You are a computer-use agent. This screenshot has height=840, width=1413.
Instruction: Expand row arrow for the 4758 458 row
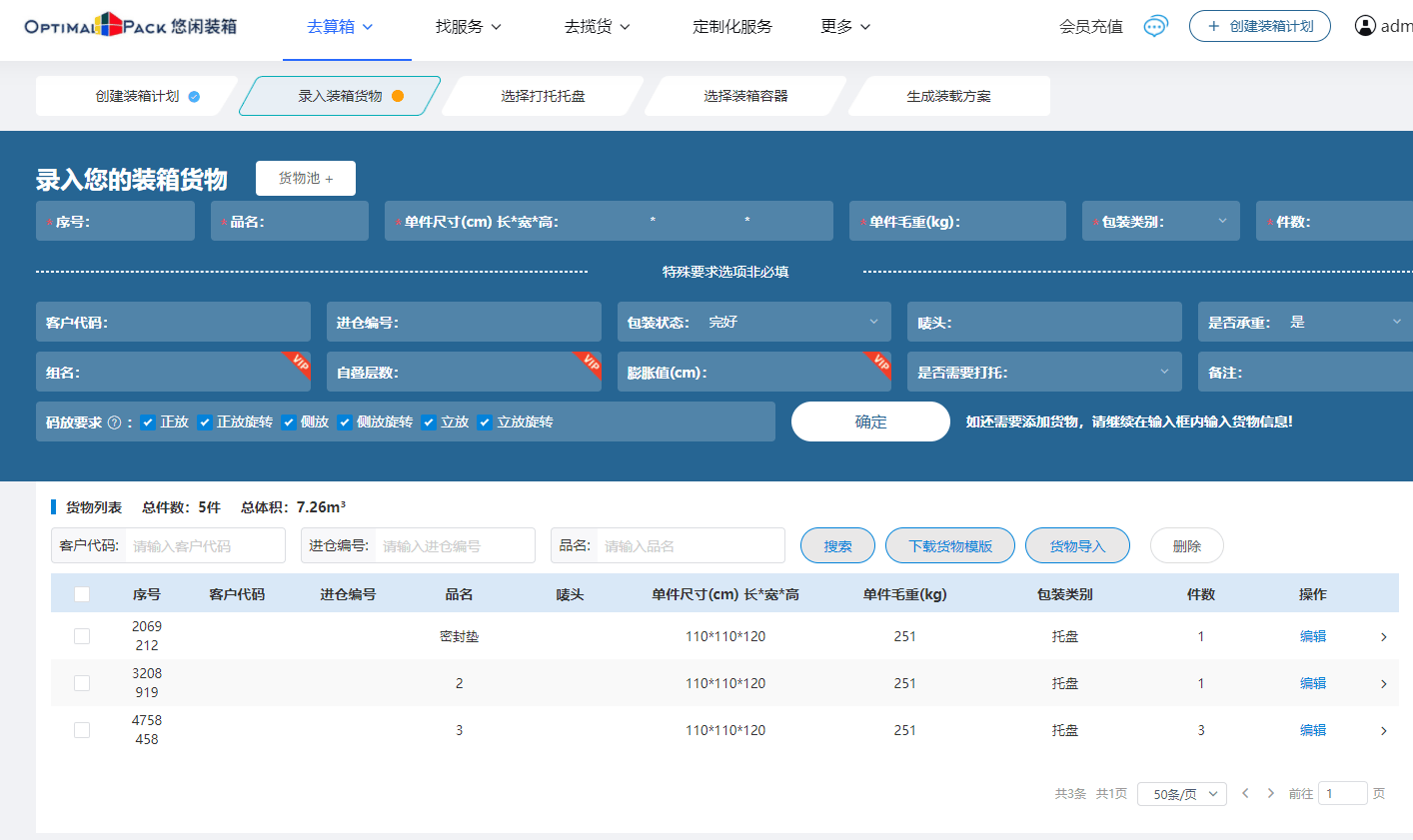point(1383,731)
